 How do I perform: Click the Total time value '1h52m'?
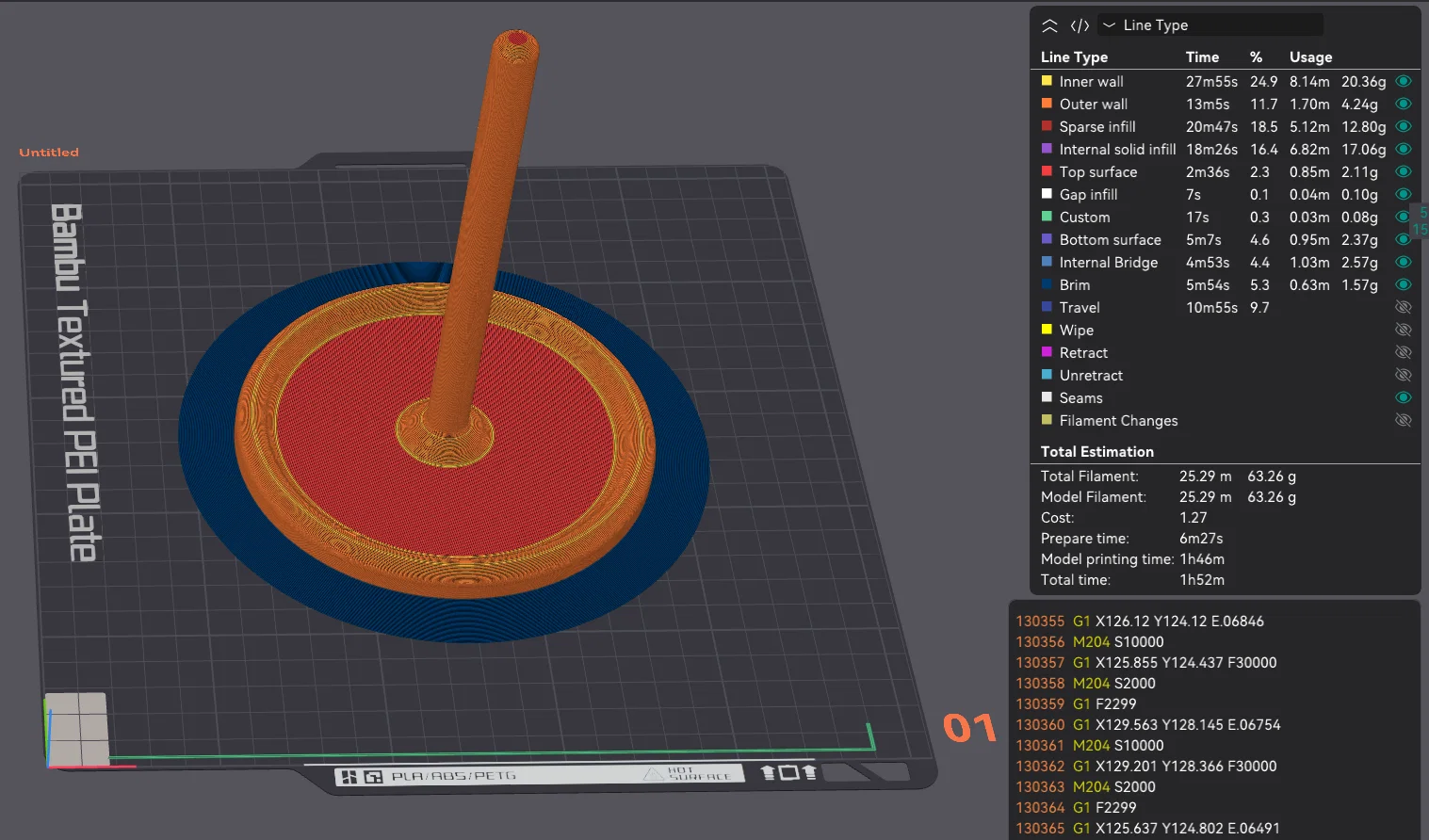click(x=1202, y=580)
